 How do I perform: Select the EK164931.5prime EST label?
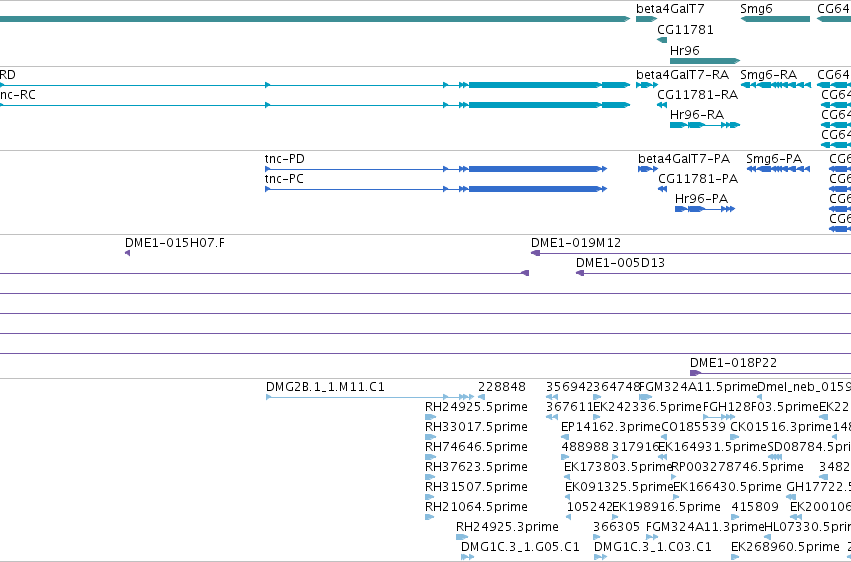712,448
